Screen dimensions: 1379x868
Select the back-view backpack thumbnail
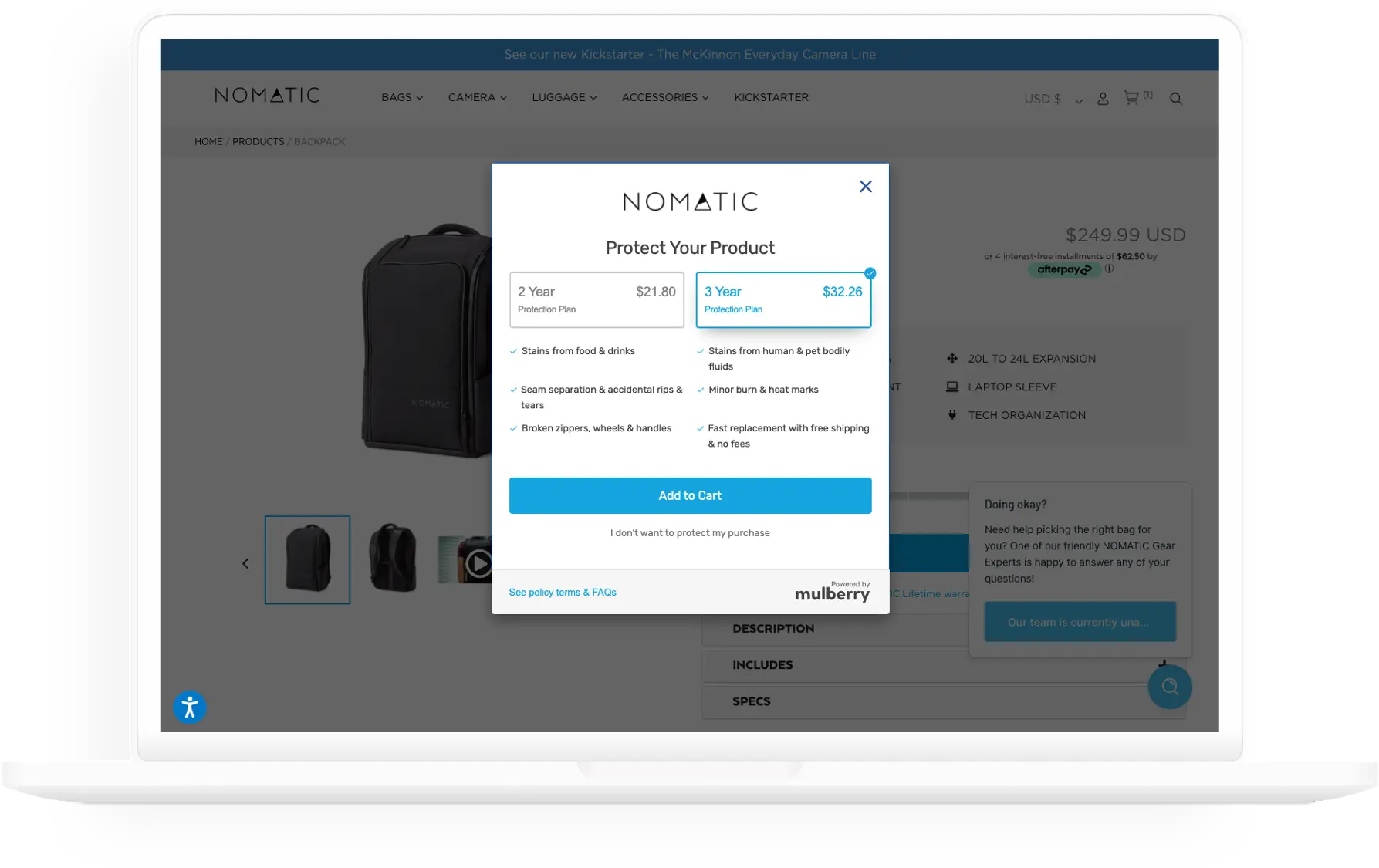click(x=393, y=559)
